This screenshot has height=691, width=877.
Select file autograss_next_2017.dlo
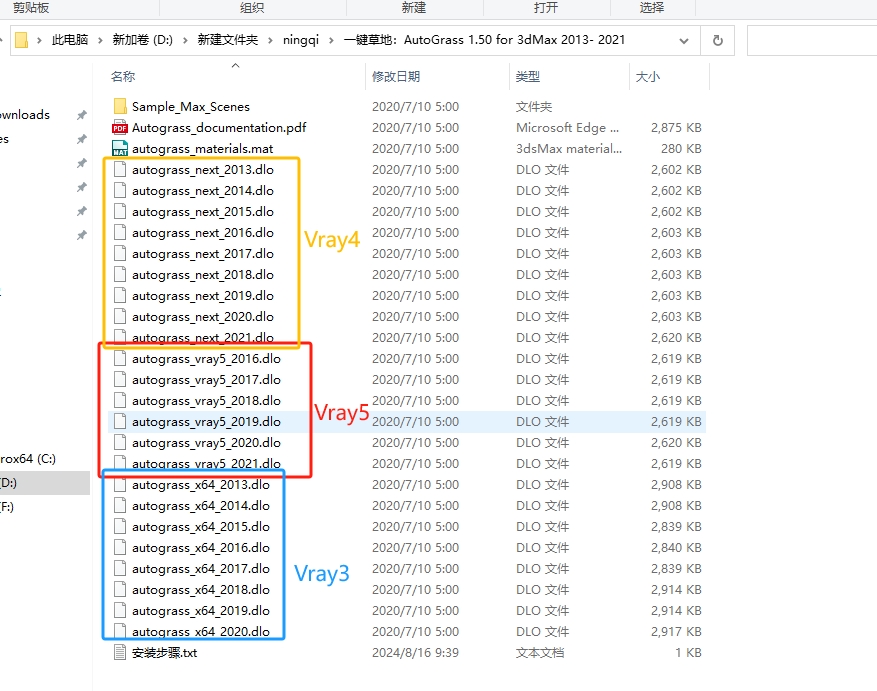202,253
